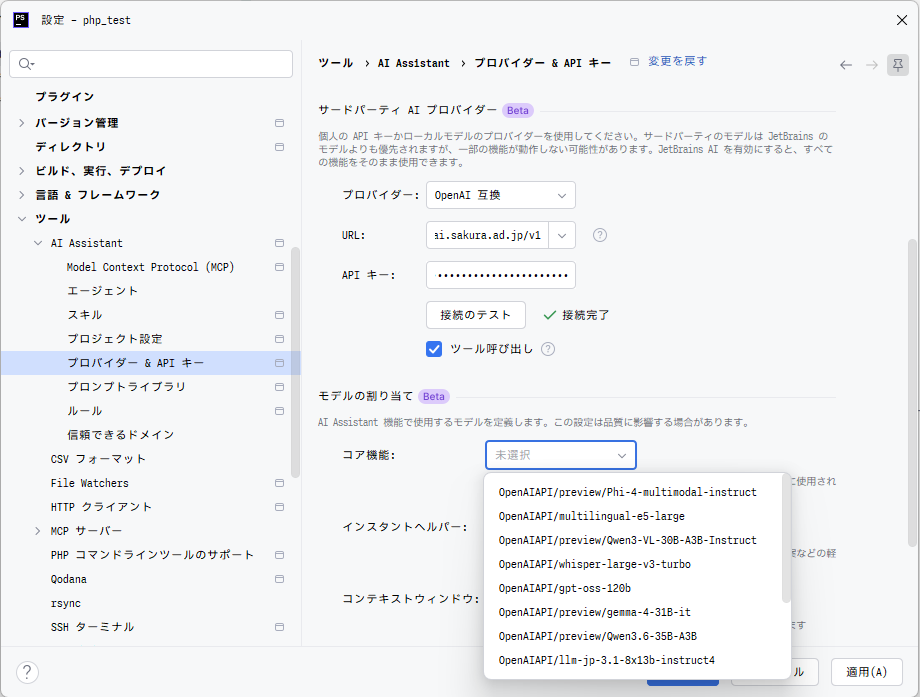Select OpenAIAPI/preview/Qwen3-VL-30B-A3B-Instruct model

pos(628,540)
